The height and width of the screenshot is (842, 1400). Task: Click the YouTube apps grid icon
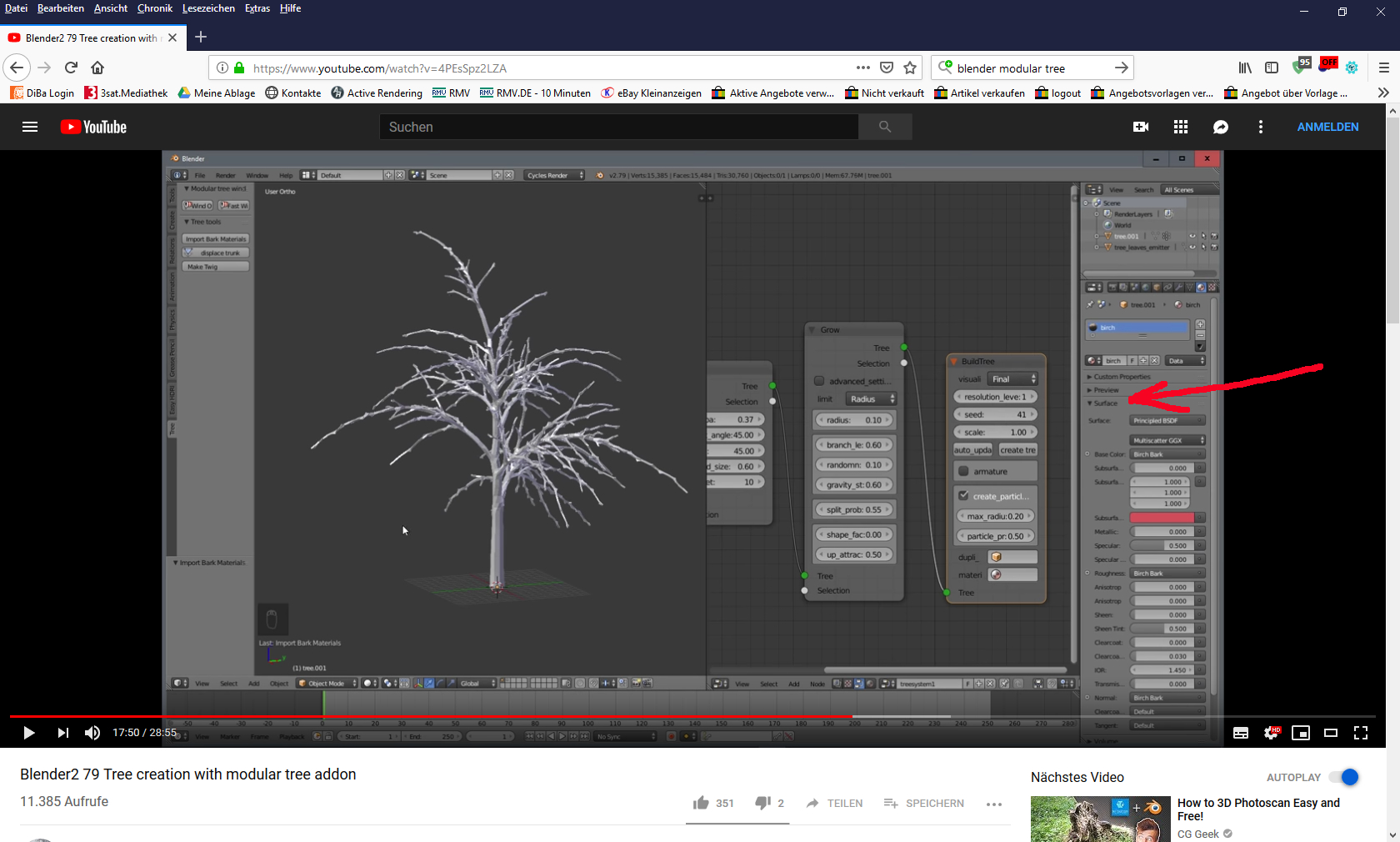tap(1181, 127)
